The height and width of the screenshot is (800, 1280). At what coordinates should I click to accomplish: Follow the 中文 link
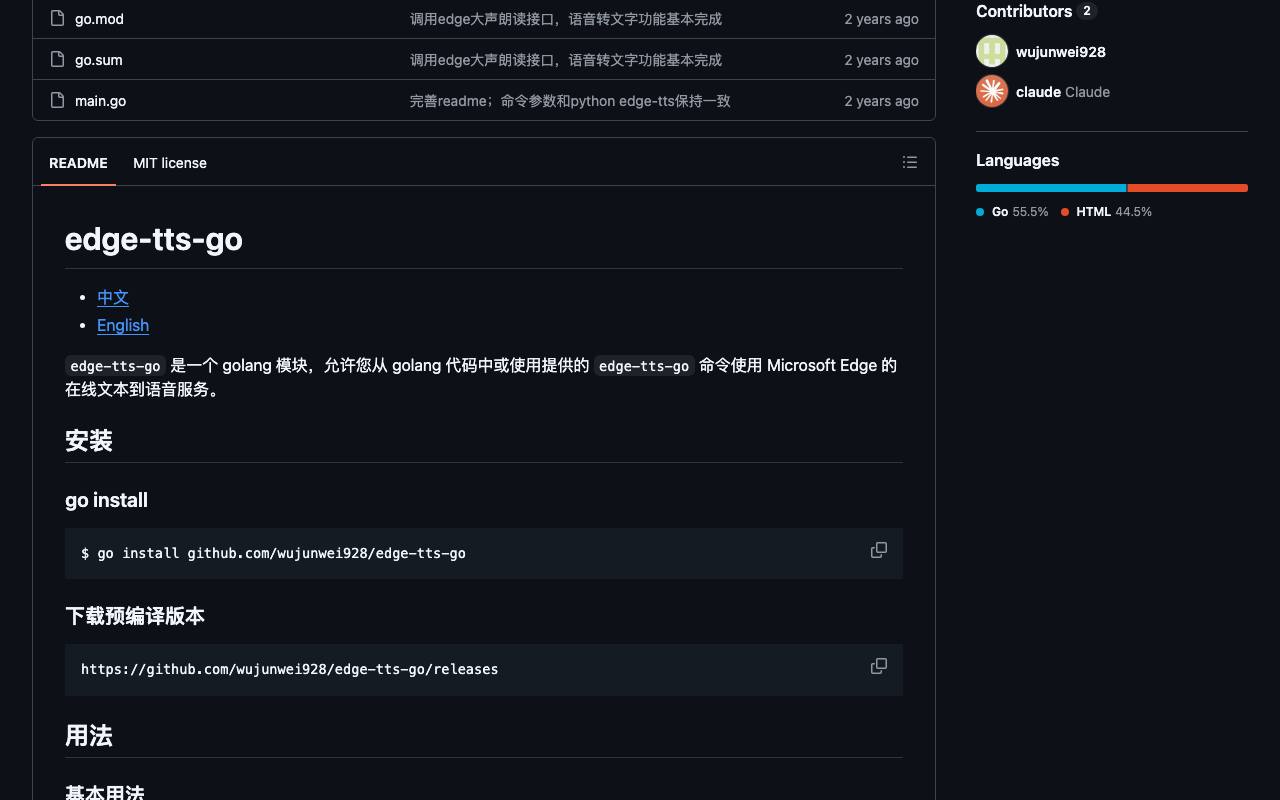[113, 297]
